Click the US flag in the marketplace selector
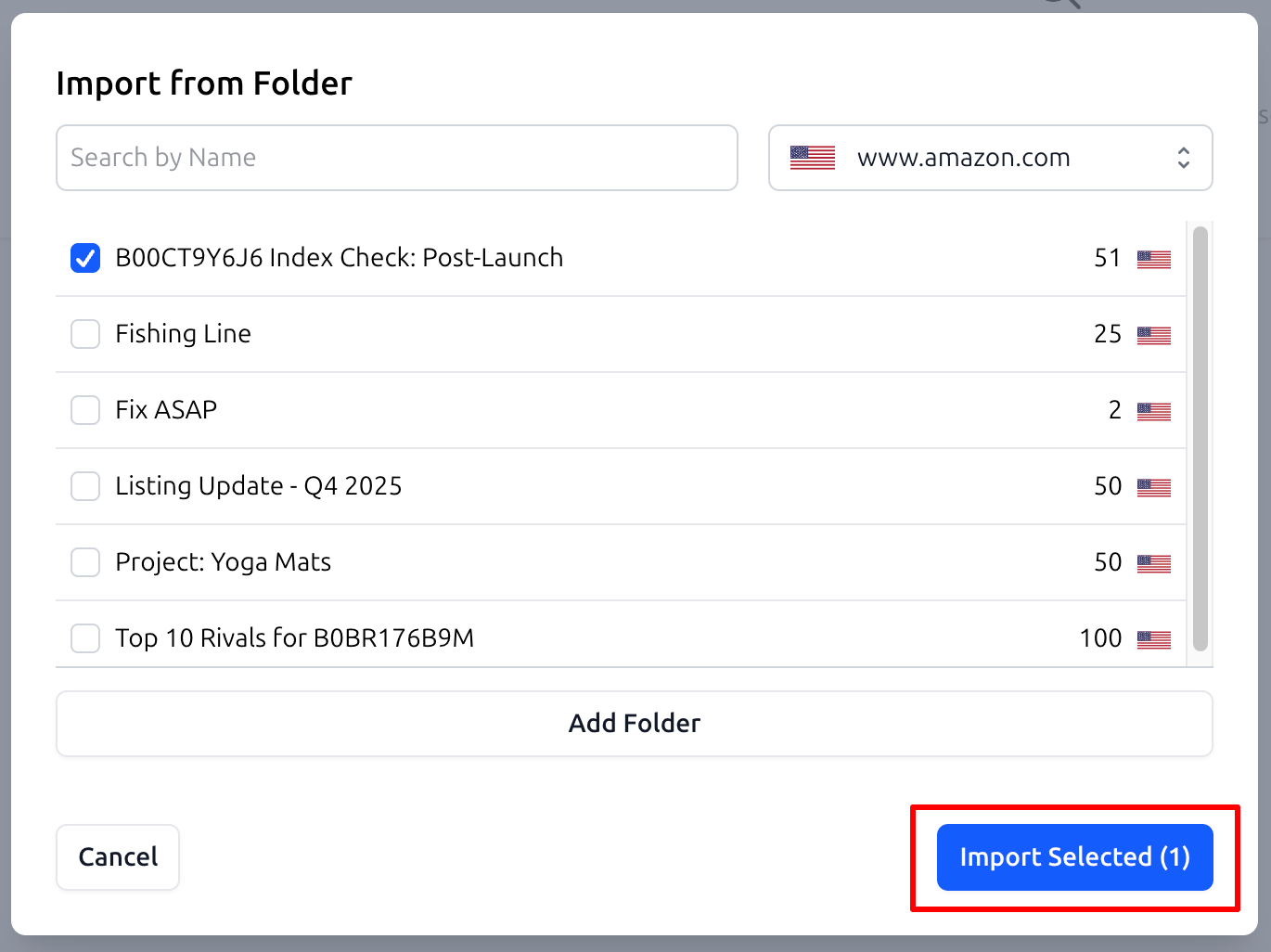Viewport: 1271px width, 952px height. pyautogui.click(x=812, y=158)
